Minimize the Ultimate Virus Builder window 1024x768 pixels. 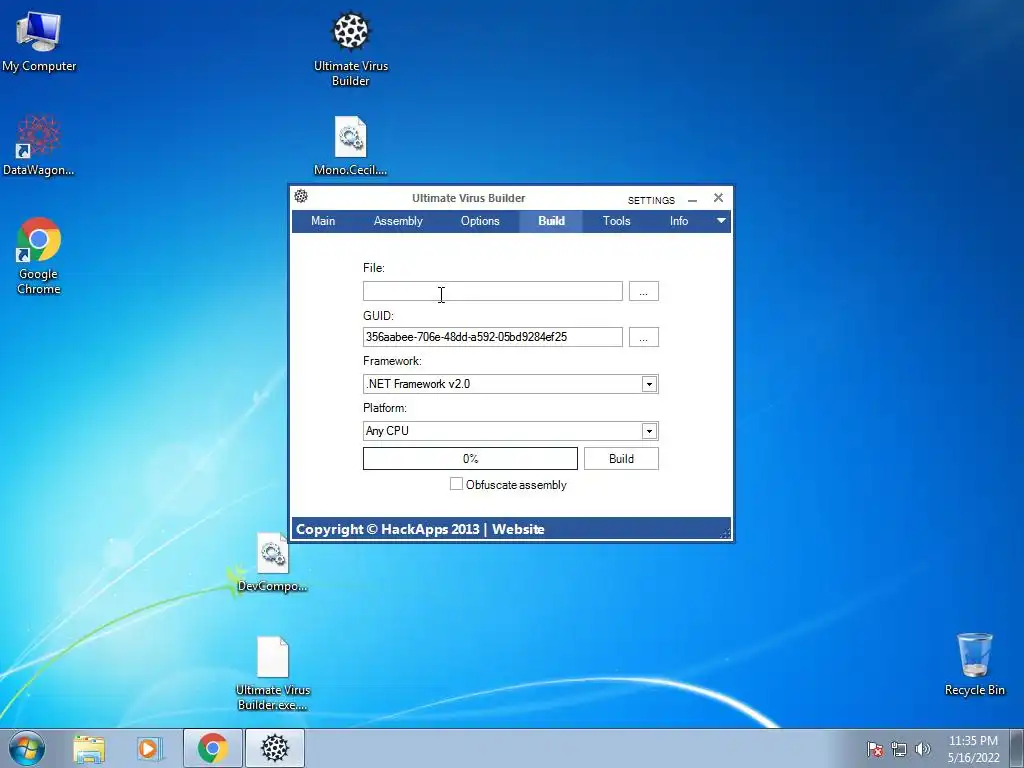click(692, 199)
